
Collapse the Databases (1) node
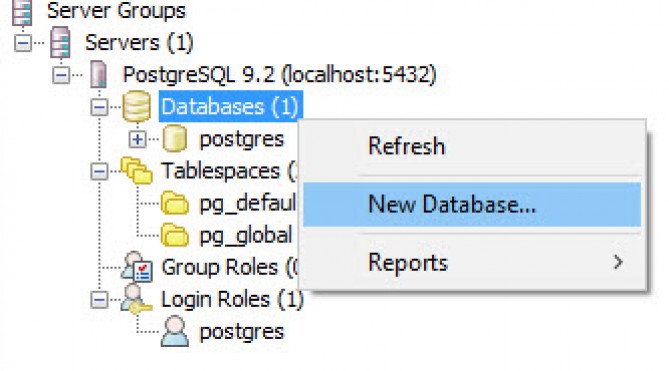point(99,107)
